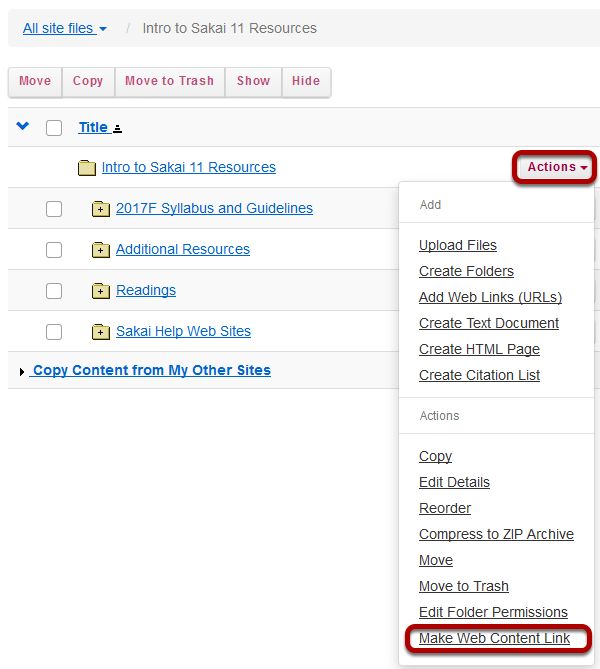Screen dimensions: 600x669
Task: Choose Edit Folder Permissions
Action: click(x=493, y=612)
